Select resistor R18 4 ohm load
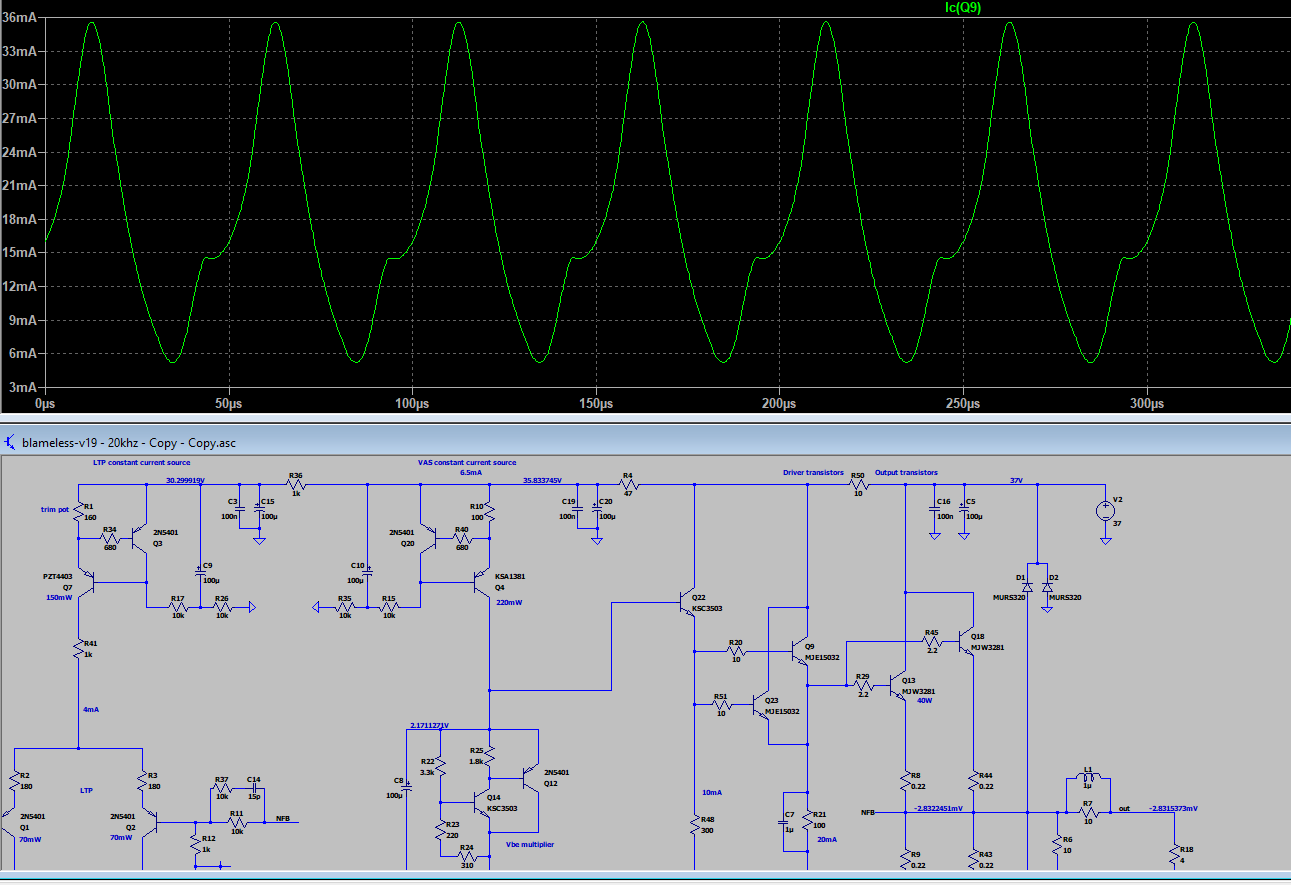The image size is (1291, 885). [x=1173, y=855]
